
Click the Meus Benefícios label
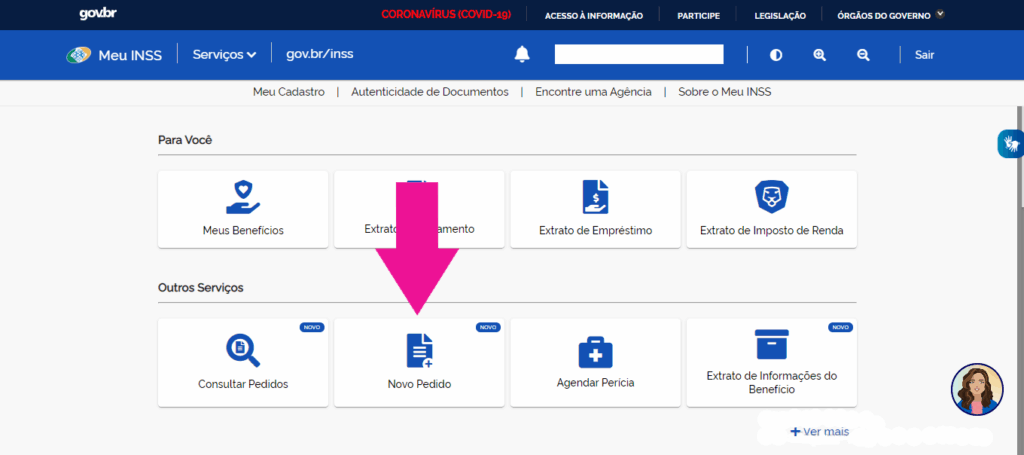pos(243,230)
